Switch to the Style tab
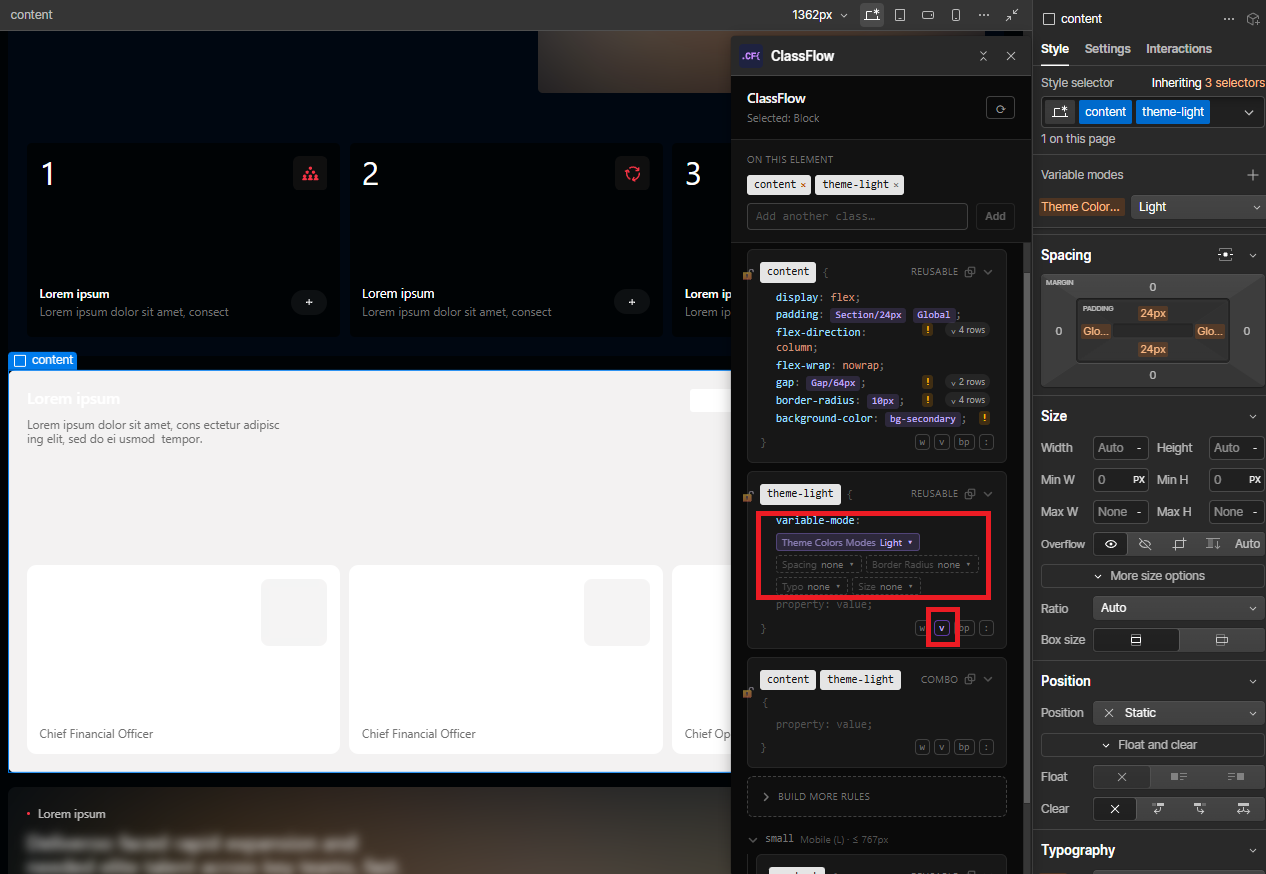Image resolution: width=1266 pixels, height=874 pixels. (1055, 49)
